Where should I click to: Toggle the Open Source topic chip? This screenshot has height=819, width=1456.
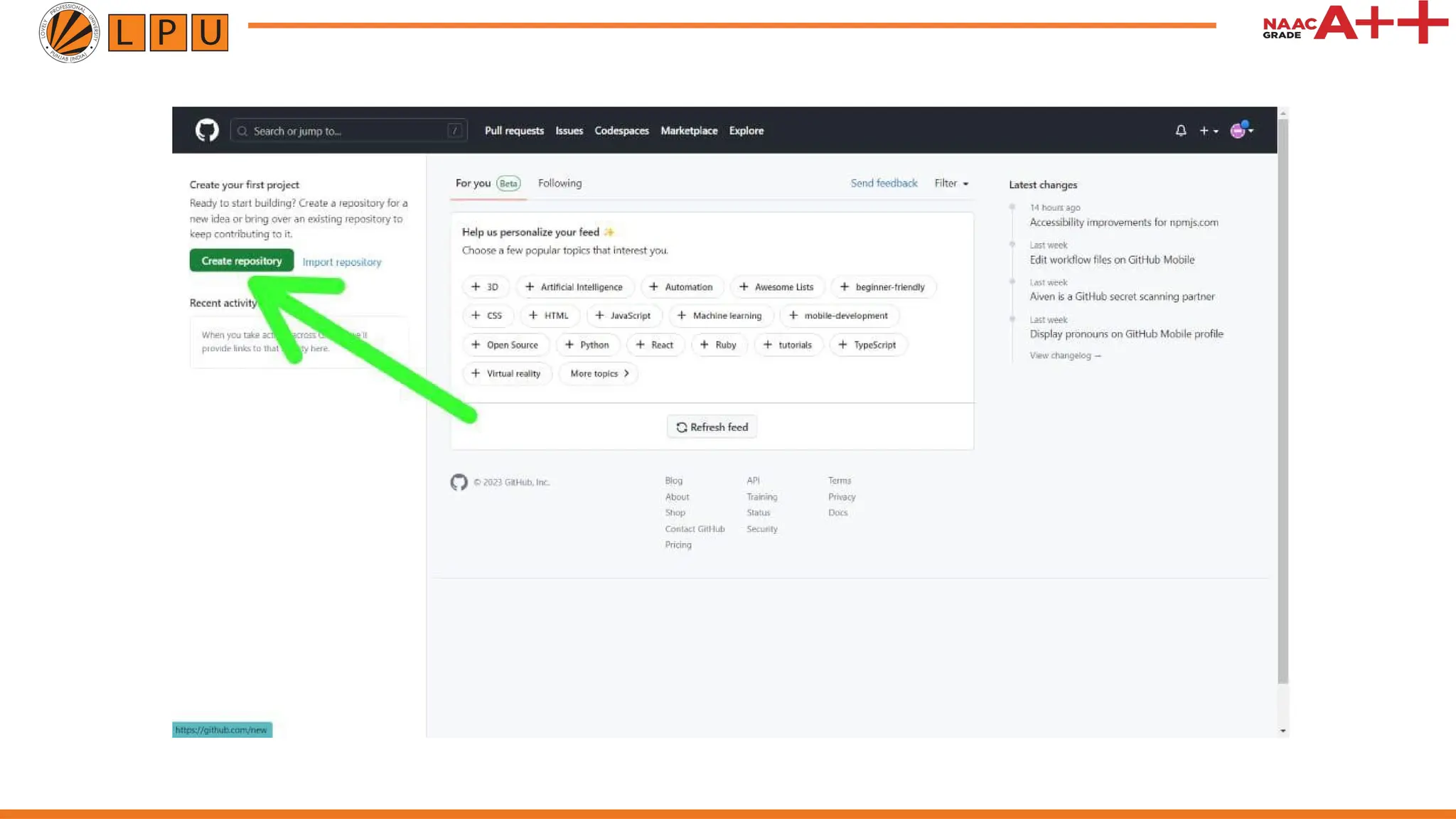(x=505, y=345)
